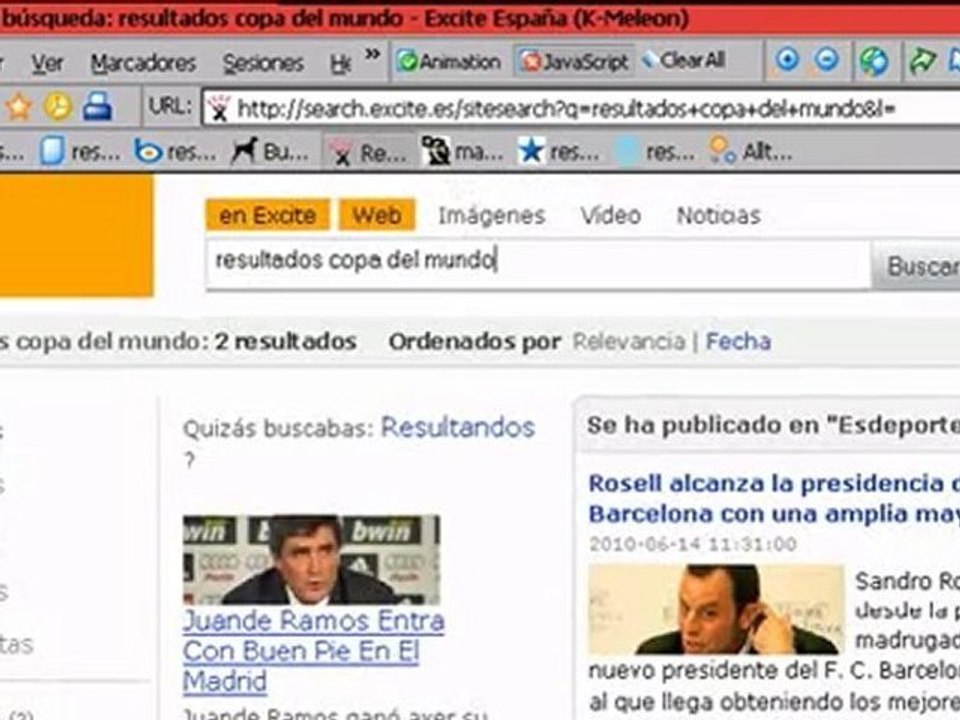The image size is (960, 720).
Task: Open the Rosell alcanza la presidencia headline
Action: pos(774,498)
